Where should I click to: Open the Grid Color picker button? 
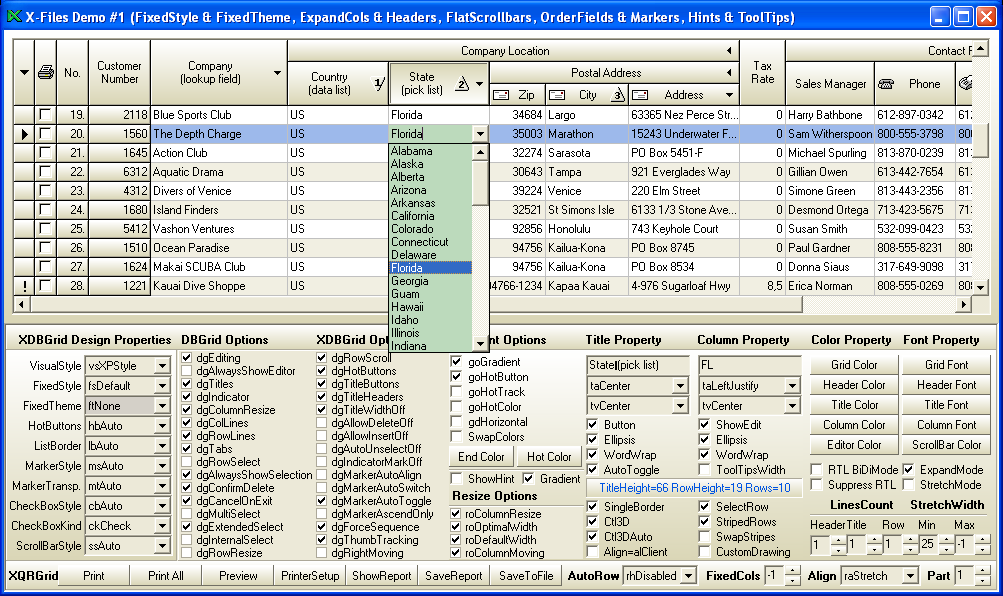[854, 365]
